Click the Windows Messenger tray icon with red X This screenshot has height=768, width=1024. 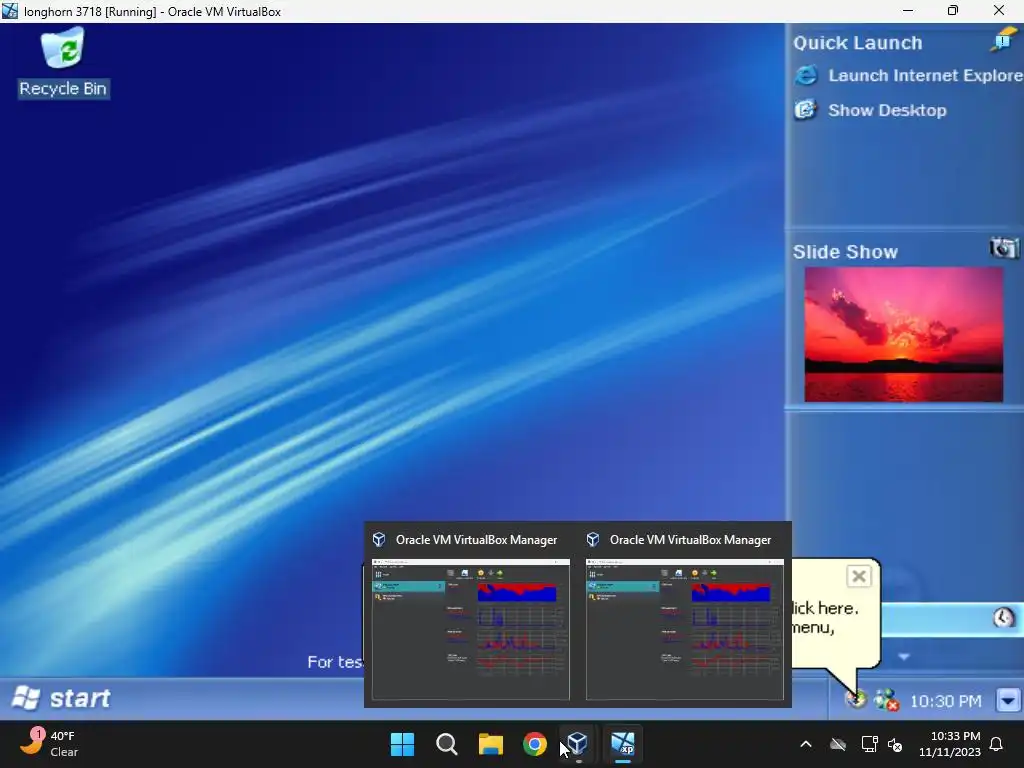tap(887, 700)
